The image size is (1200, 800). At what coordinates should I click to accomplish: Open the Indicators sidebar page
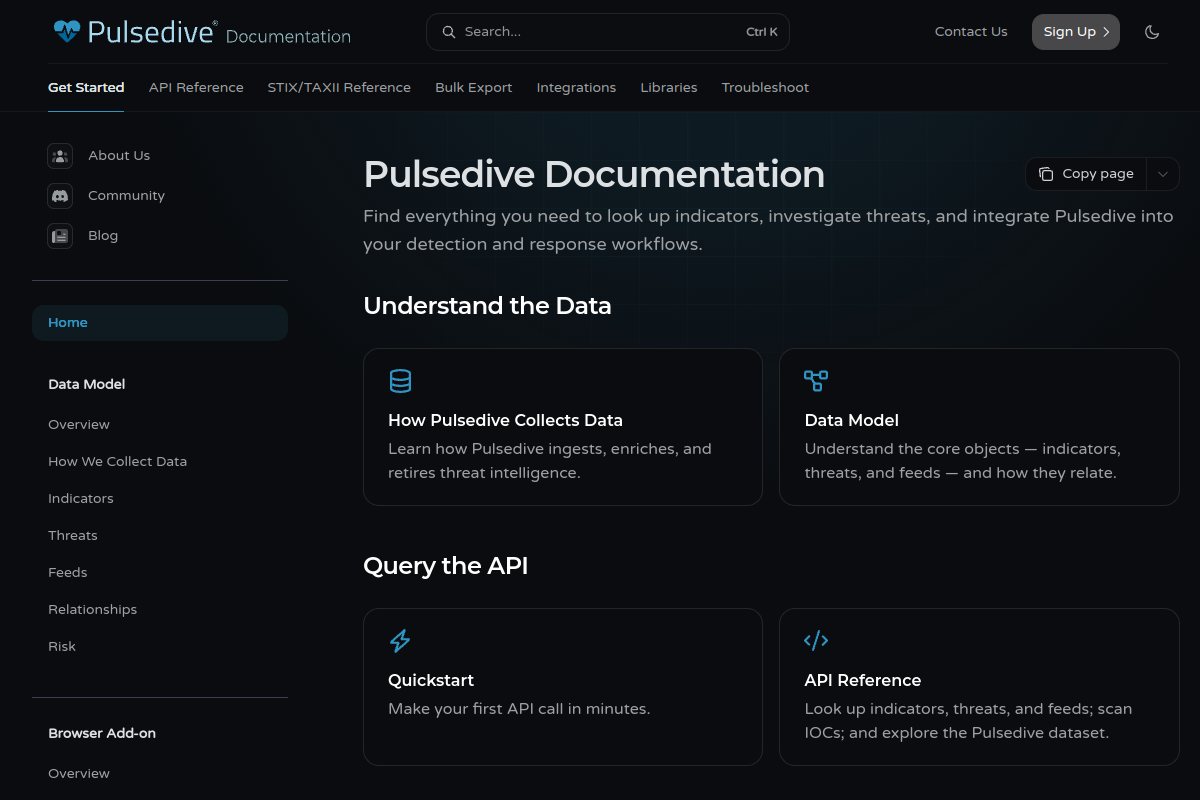tap(81, 499)
